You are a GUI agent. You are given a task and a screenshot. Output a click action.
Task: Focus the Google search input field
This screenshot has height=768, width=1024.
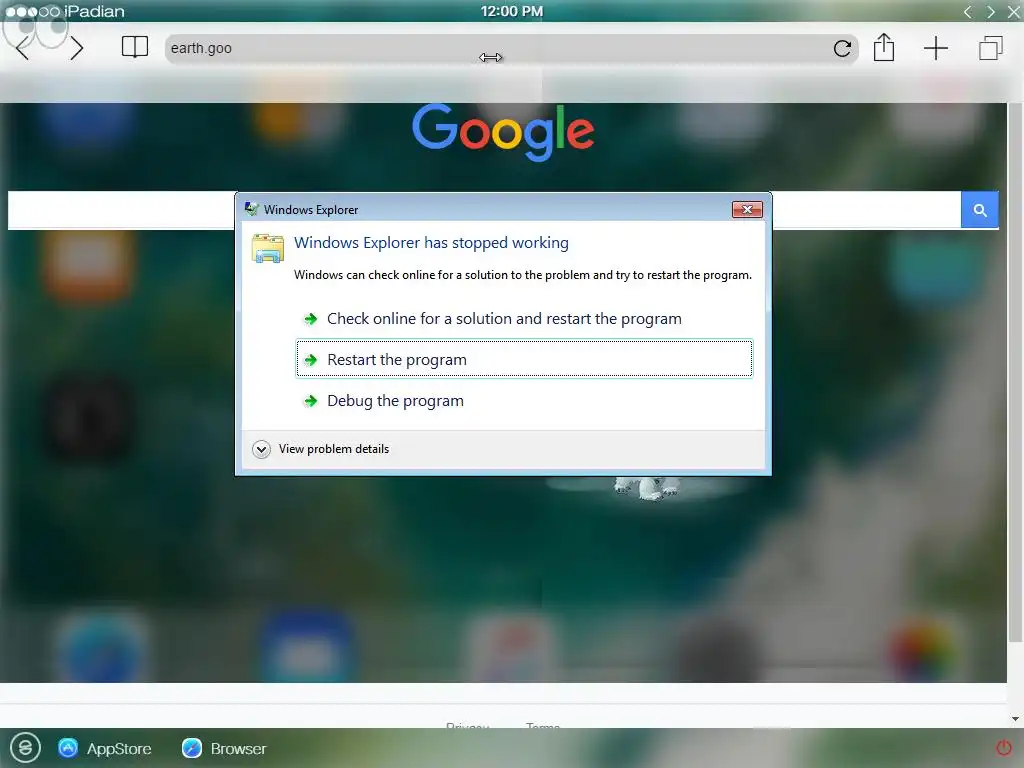(x=484, y=210)
